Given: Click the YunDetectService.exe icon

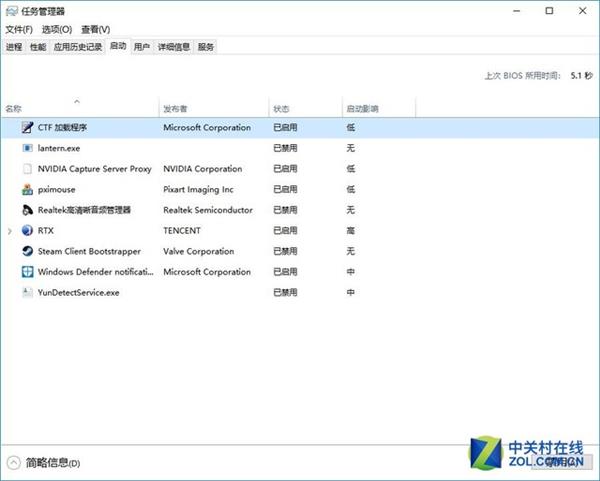Looking at the screenshot, I should tap(27, 292).
